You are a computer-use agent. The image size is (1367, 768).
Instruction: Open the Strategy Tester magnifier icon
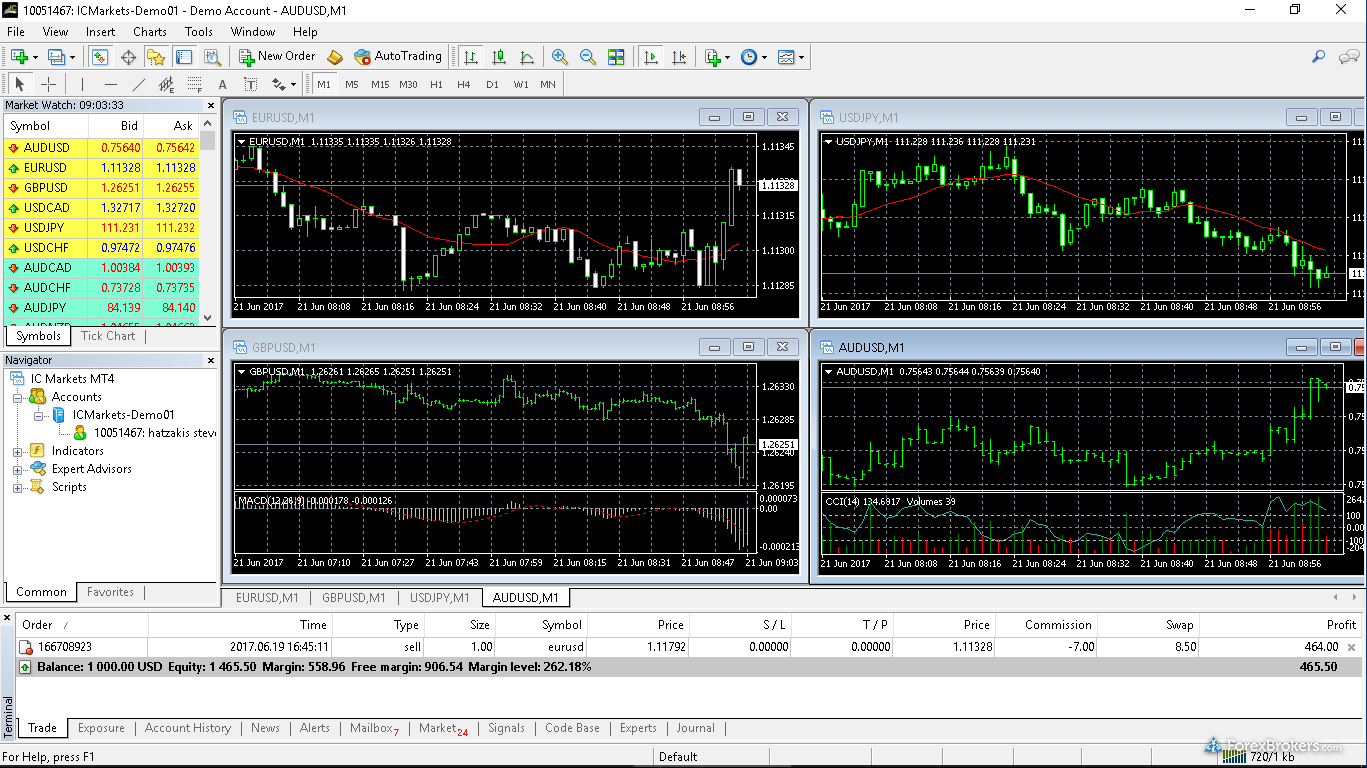click(210, 57)
